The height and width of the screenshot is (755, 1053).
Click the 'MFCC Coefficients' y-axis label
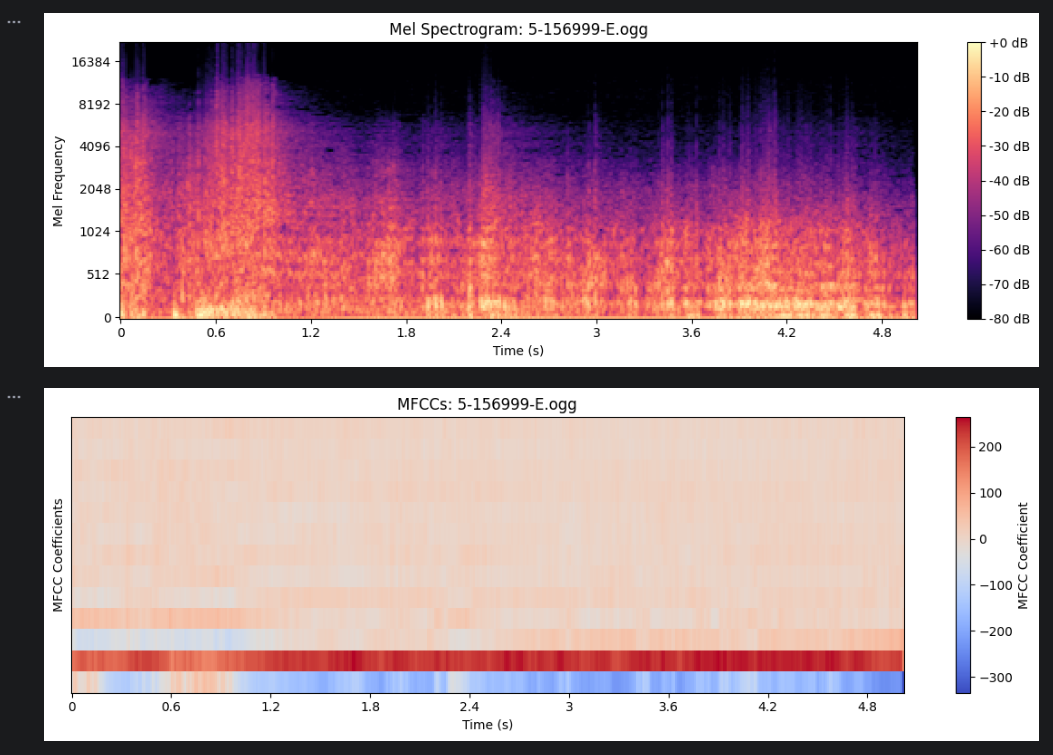(58, 556)
